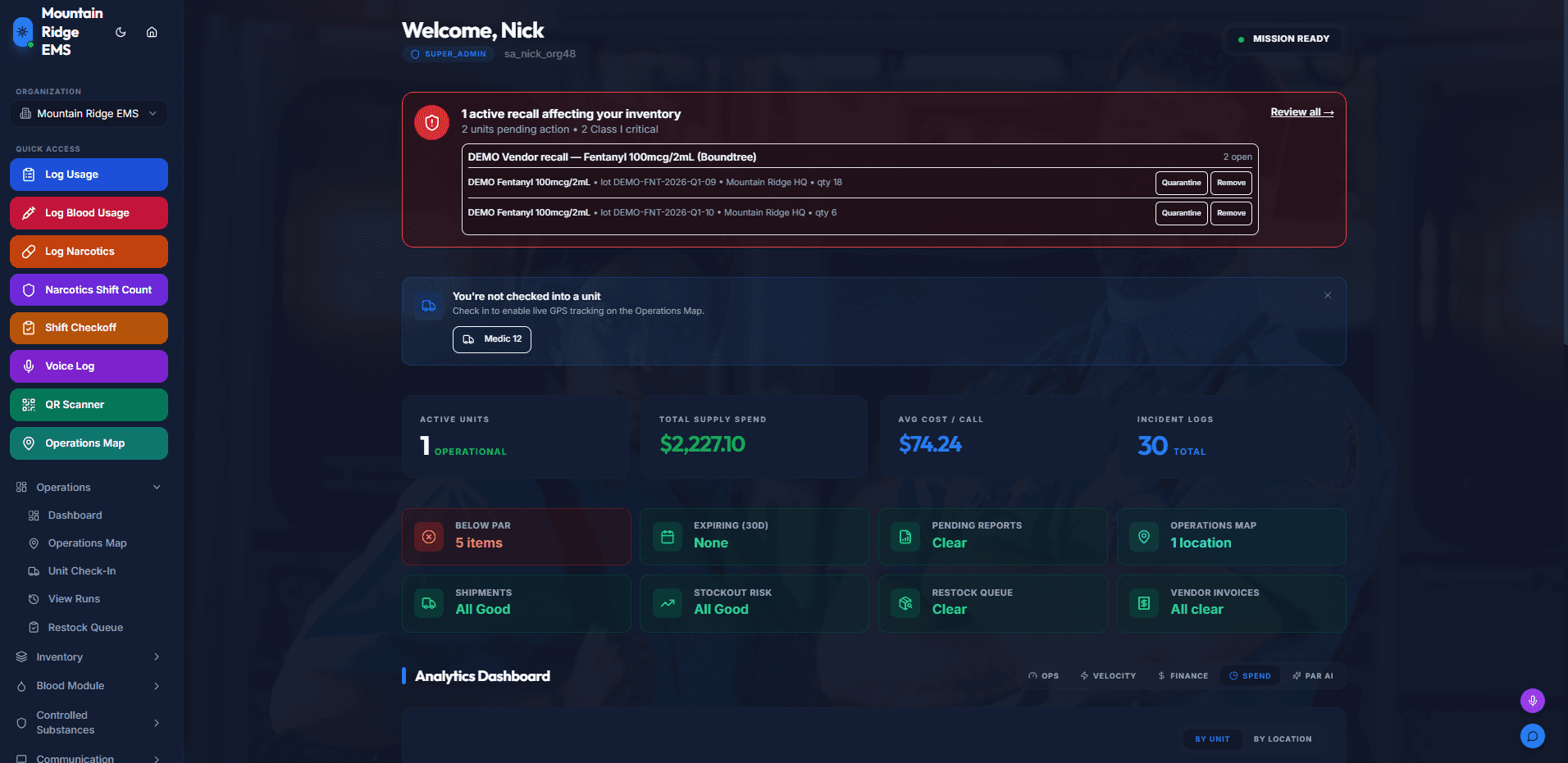Open Operations Map sidebar link
This screenshot has width=1568, height=763.
87,543
